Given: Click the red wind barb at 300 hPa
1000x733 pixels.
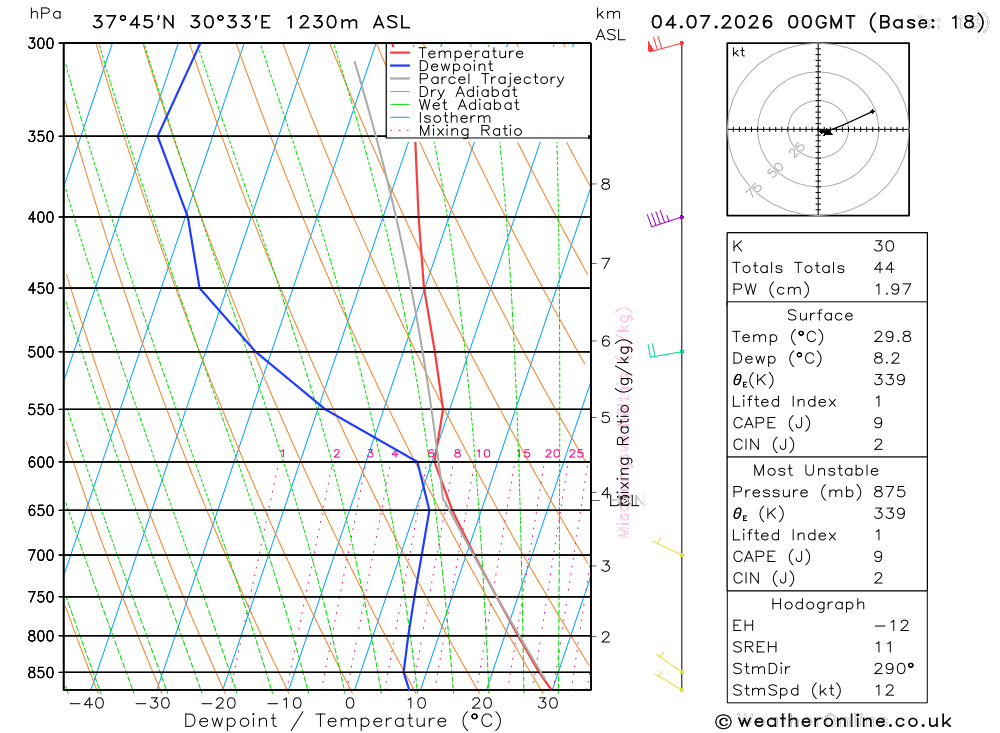Looking at the screenshot, I should 665,45.
